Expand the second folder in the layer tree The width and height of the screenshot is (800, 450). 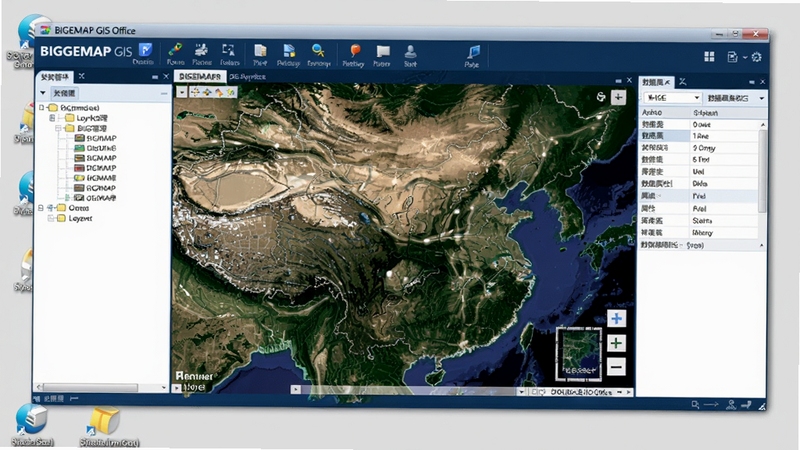click(x=52, y=118)
